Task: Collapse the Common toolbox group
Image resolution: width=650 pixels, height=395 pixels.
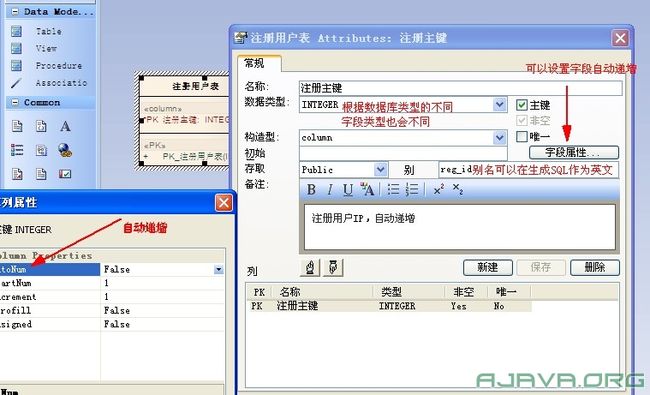Action: [15, 102]
